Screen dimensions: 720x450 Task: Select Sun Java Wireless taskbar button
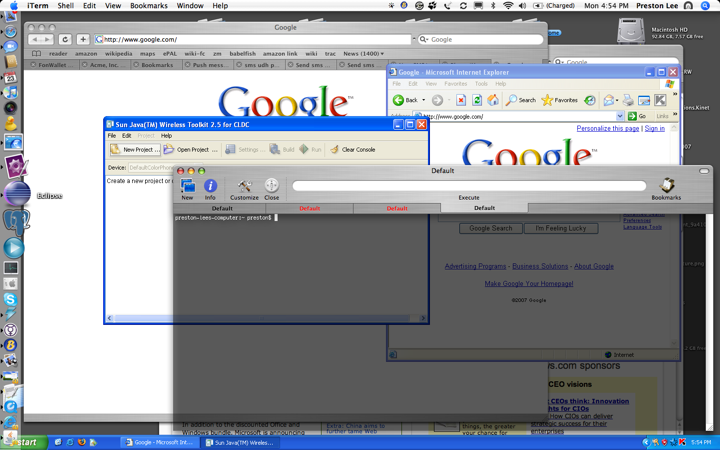pyautogui.click(x=240, y=443)
